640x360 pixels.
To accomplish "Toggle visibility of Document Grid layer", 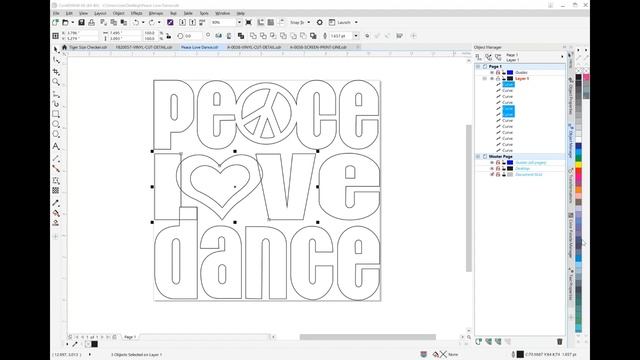I will [492, 174].
